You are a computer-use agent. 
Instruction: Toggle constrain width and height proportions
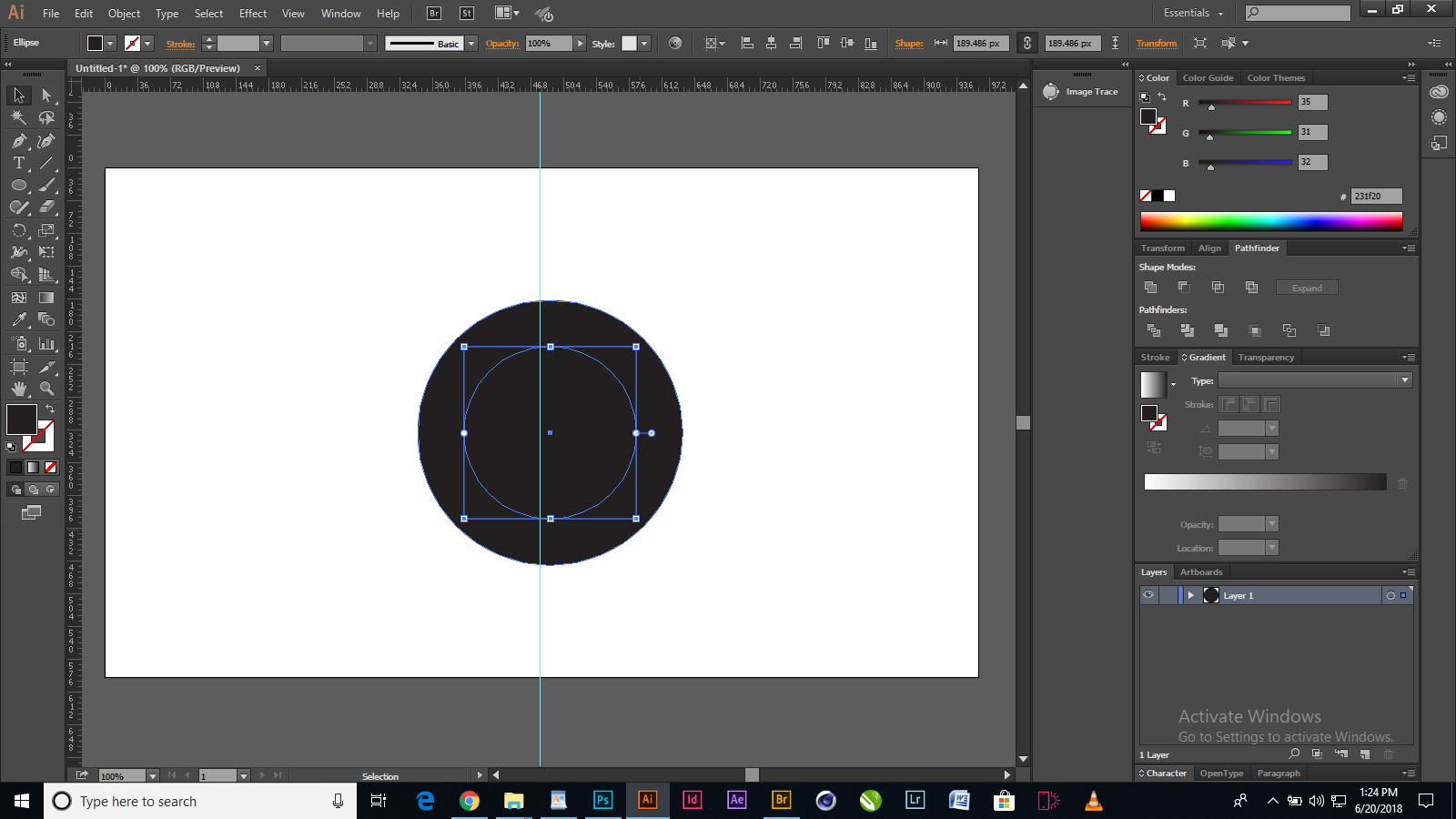coord(1026,44)
